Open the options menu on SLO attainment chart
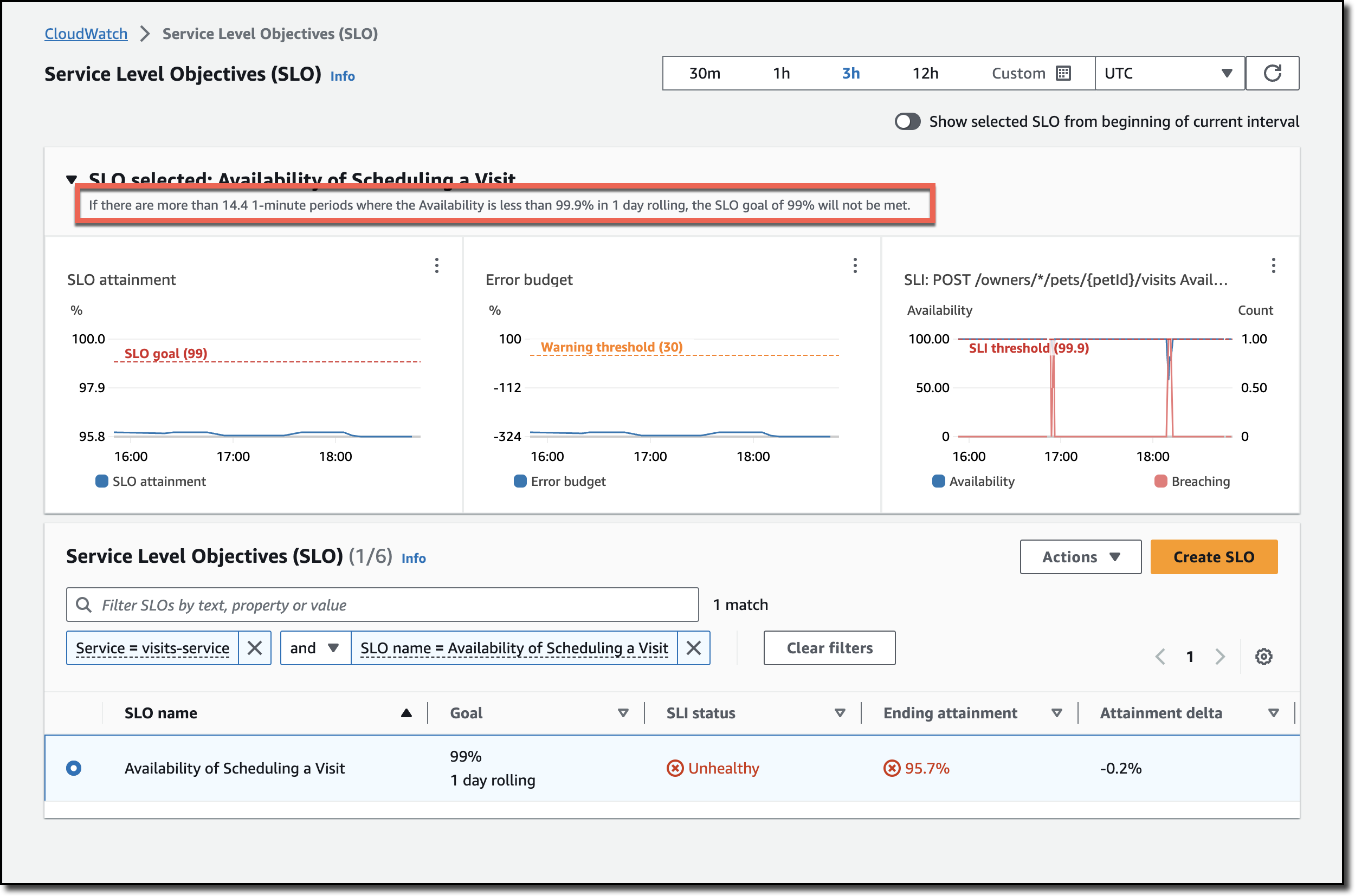1355x896 pixels. tap(437, 265)
